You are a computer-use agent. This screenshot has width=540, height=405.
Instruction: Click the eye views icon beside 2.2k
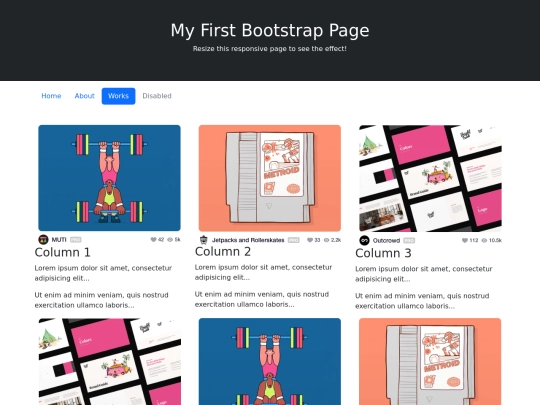click(326, 240)
